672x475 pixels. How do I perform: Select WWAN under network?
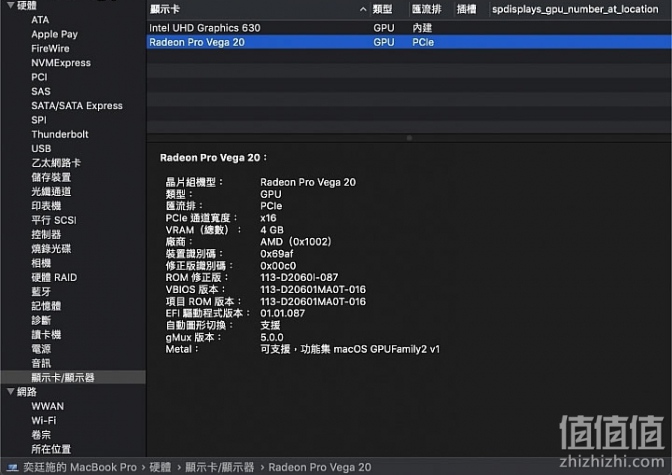pos(48,406)
